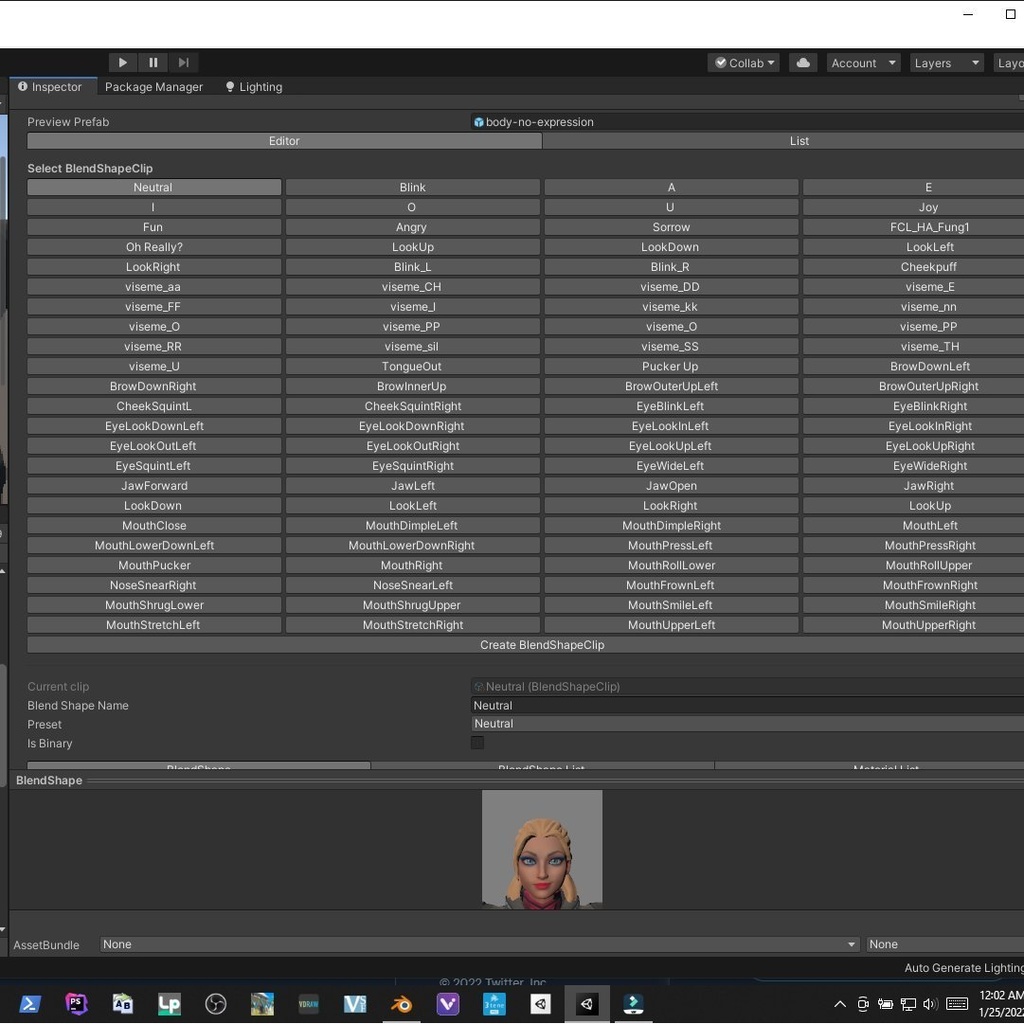The image size is (1024, 1024).
Task: Click the Auto Generate Lighting status text
Action: tap(964, 968)
